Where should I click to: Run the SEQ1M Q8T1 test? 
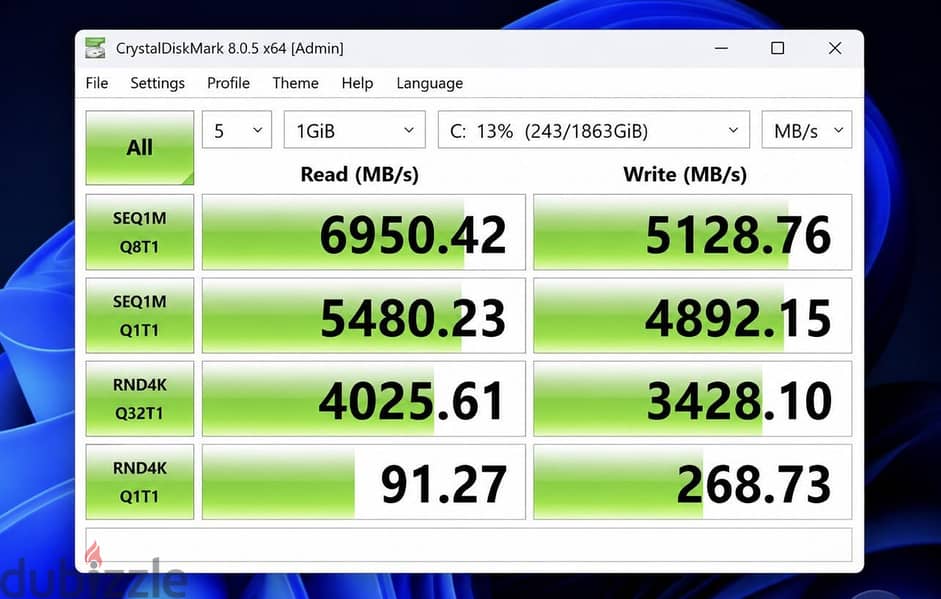[140, 232]
